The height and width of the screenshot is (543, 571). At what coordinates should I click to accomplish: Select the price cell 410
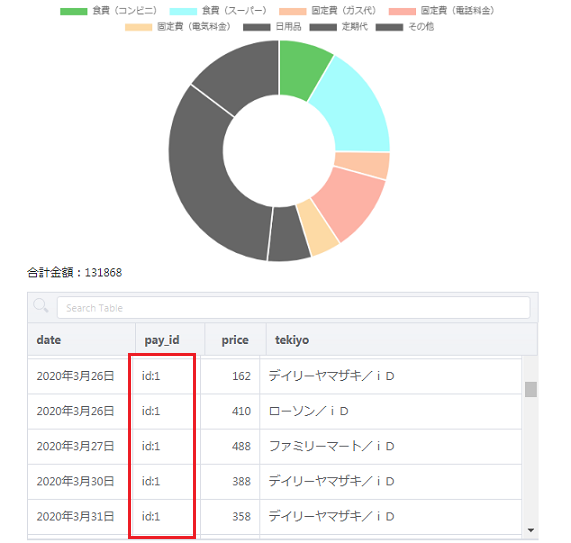pyautogui.click(x=230, y=411)
